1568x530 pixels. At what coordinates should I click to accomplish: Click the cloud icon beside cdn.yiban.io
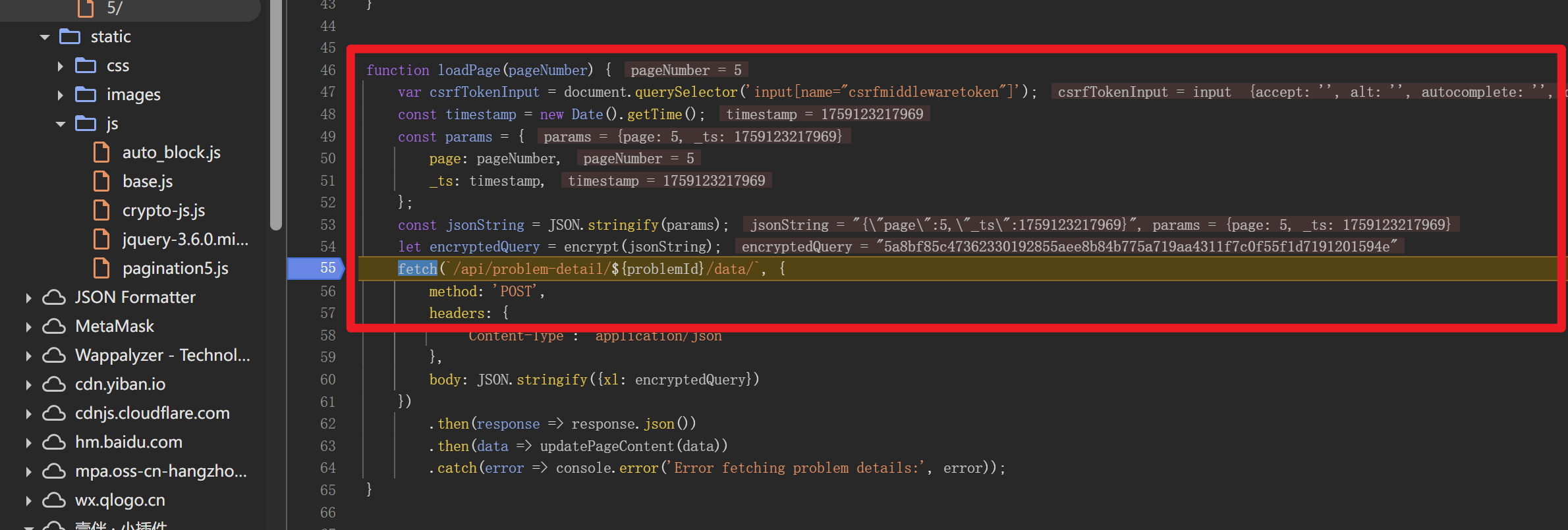[54, 384]
